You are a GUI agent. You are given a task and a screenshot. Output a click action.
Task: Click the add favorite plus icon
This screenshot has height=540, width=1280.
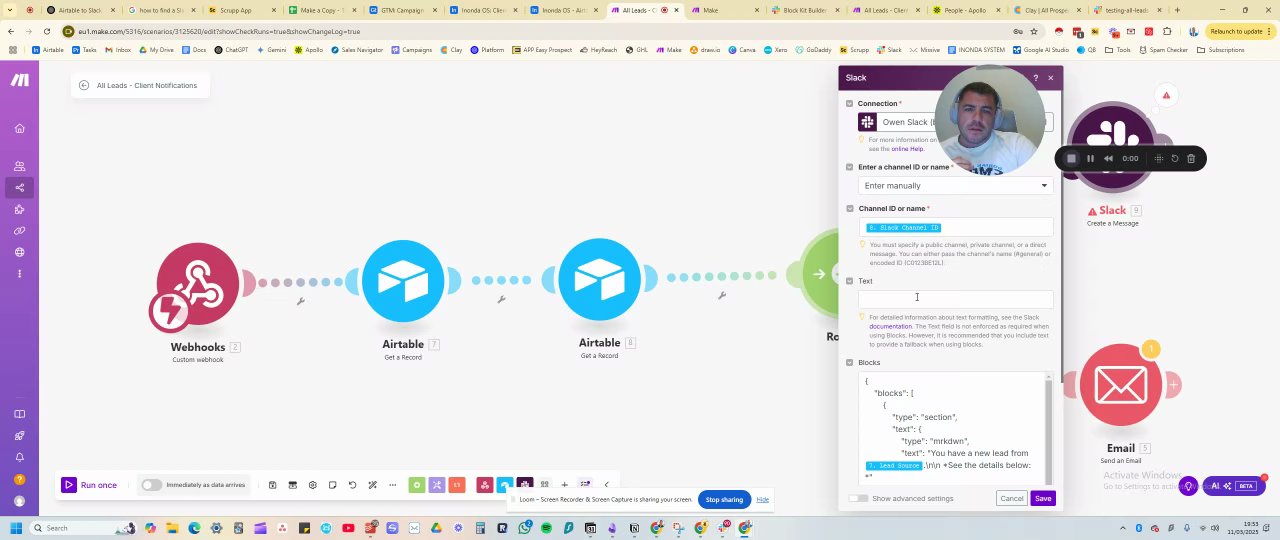click(564, 485)
